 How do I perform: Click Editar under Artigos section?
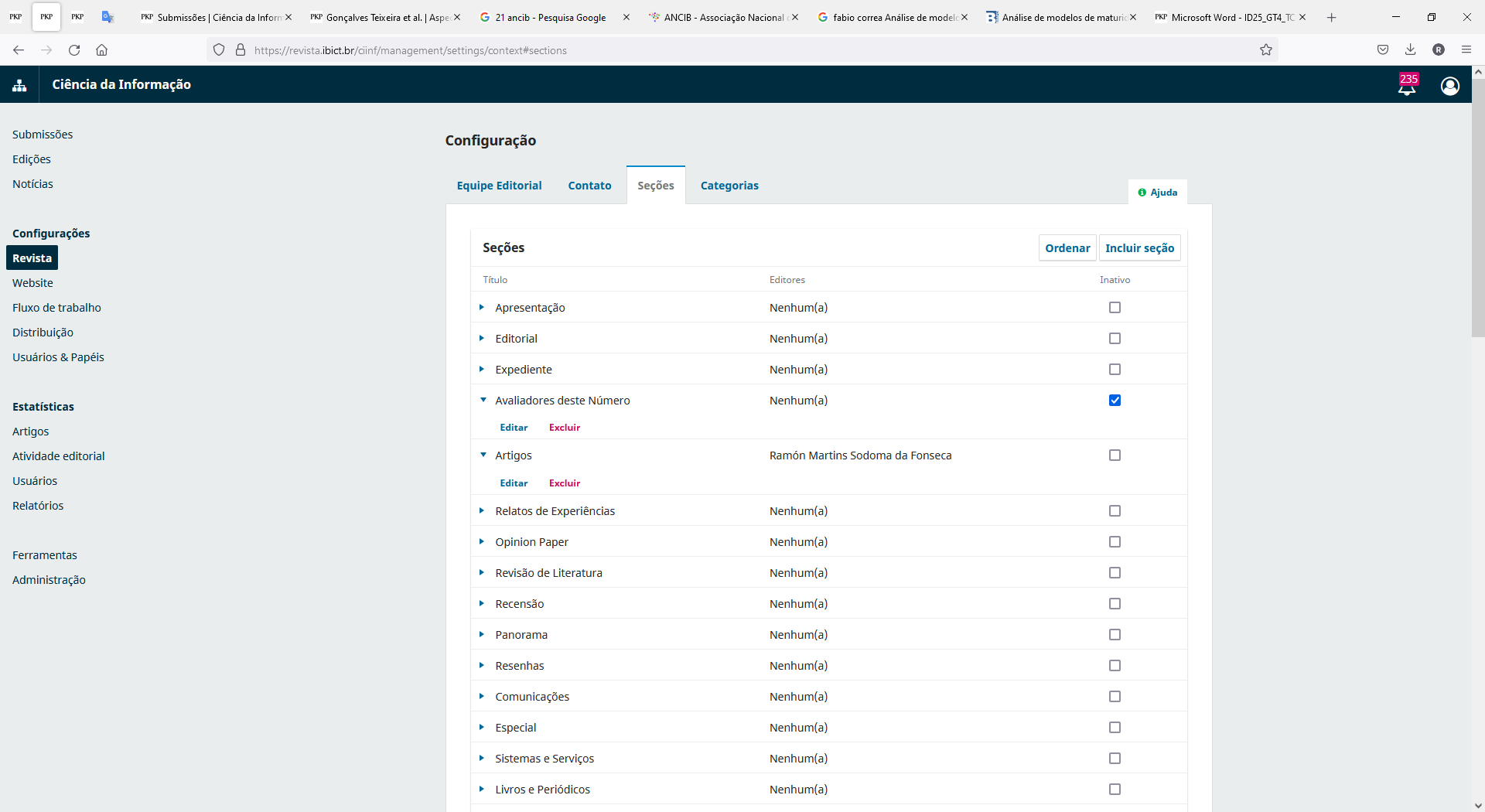(514, 483)
